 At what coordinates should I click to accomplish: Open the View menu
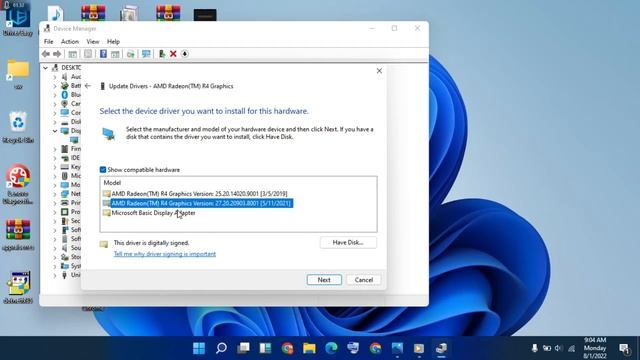click(93, 42)
